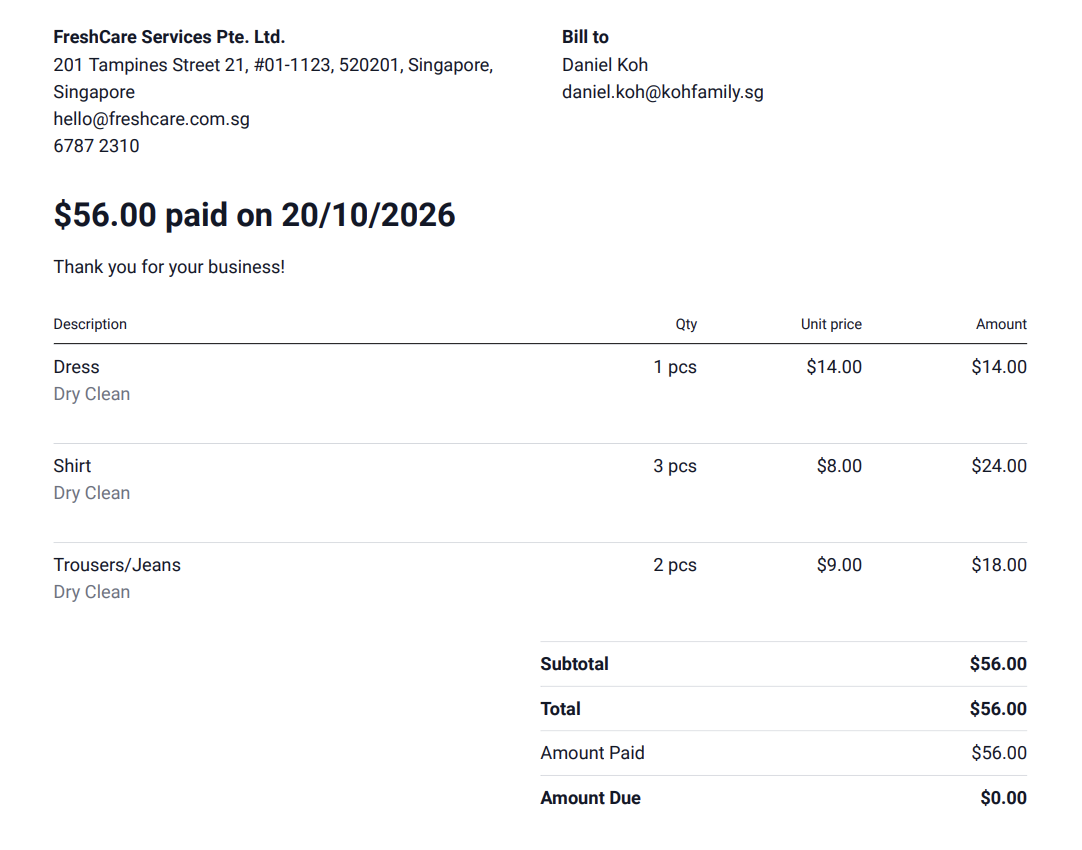Select the Dress item description
1082x850 pixels.
click(77, 367)
